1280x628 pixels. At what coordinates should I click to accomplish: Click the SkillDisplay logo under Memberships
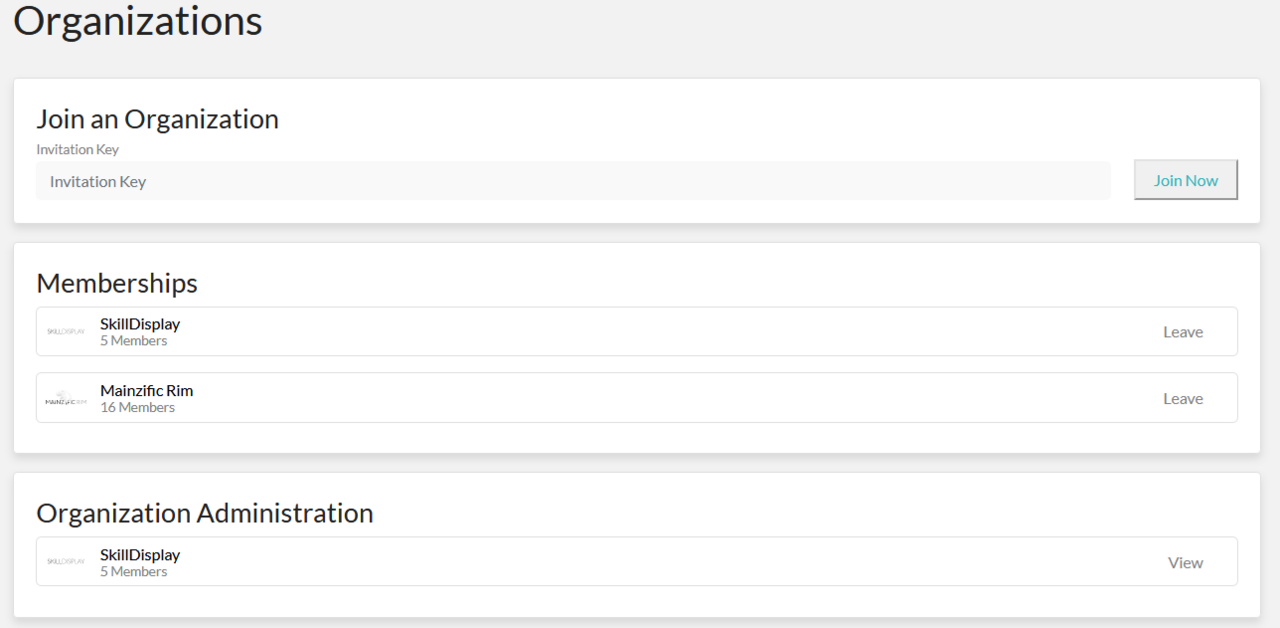66,332
